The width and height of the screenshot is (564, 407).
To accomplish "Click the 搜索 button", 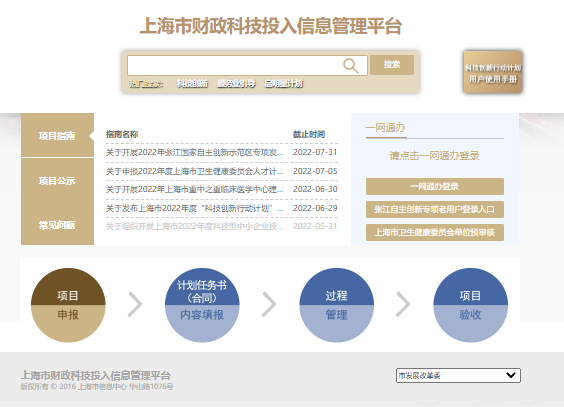I will pyautogui.click(x=392, y=65).
